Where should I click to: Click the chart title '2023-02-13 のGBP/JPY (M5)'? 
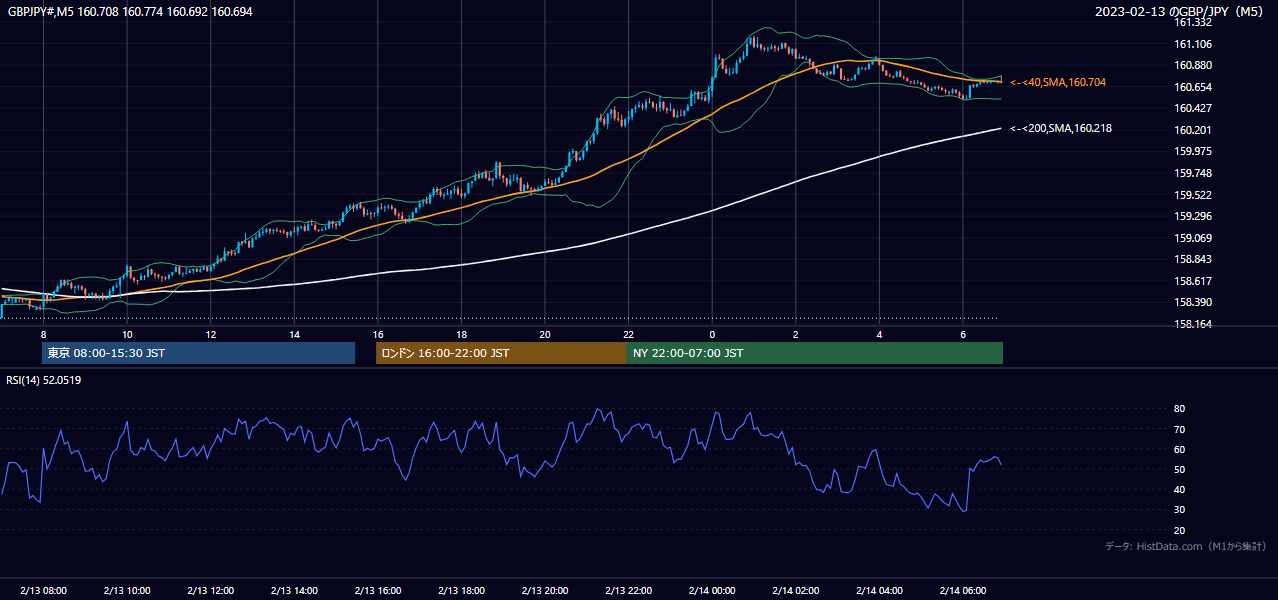tap(1181, 11)
